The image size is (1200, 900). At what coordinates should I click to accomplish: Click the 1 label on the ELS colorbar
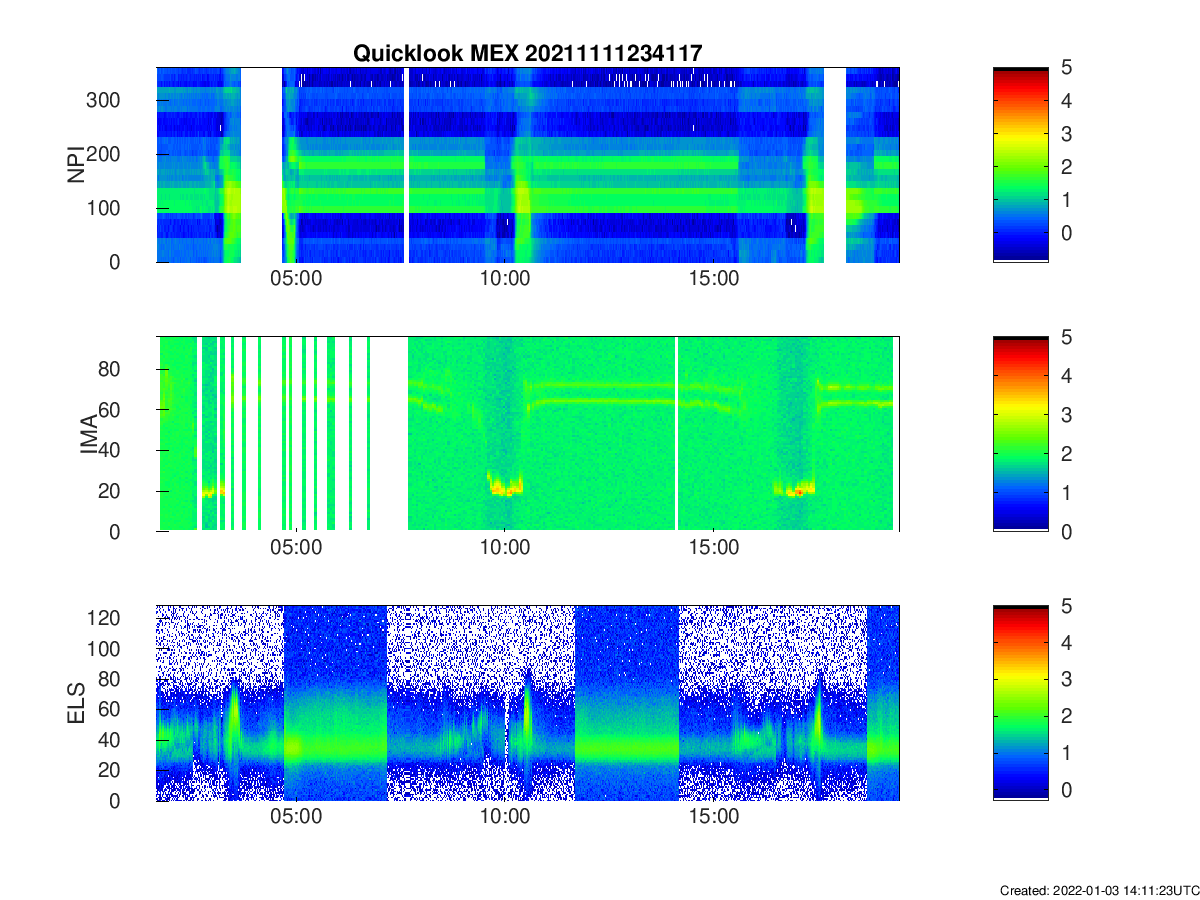tap(1066, 752)
